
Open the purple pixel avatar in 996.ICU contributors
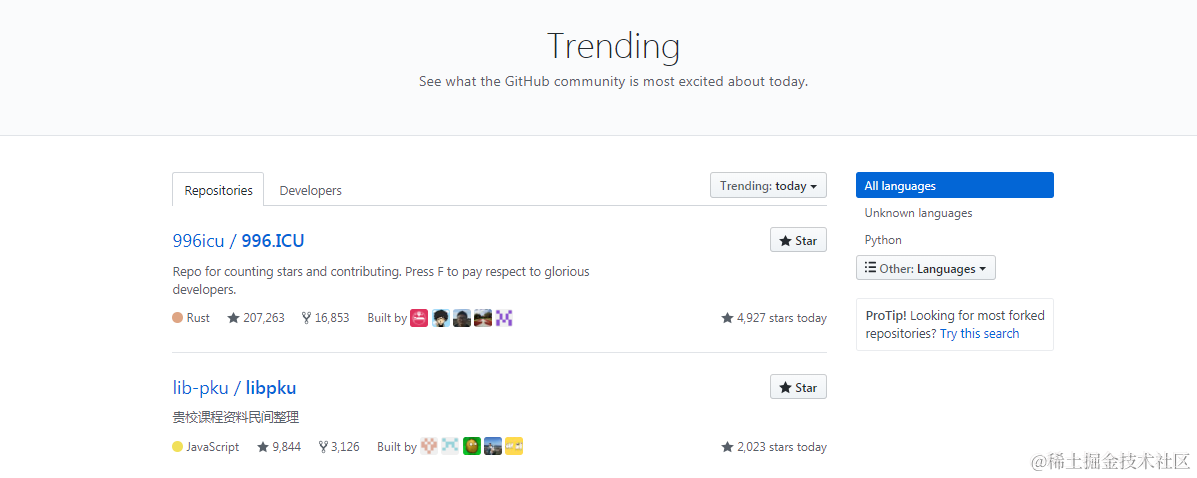point(504,318)
